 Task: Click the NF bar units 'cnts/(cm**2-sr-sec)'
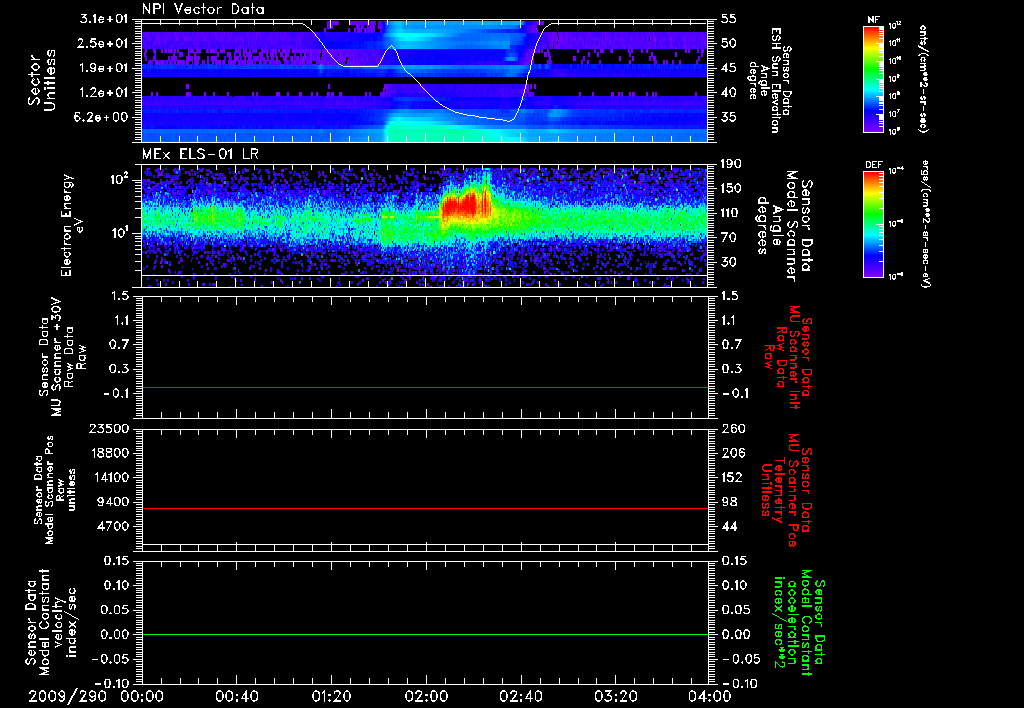(923, 79)
